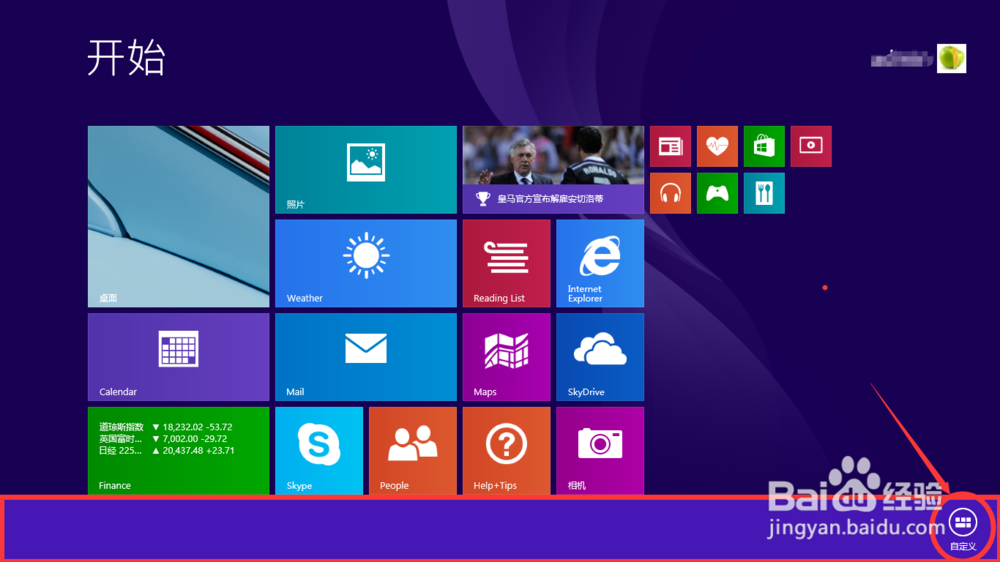Open the Food & Drink tile
Screen dimensions: 1000x562
pos(764,193)
